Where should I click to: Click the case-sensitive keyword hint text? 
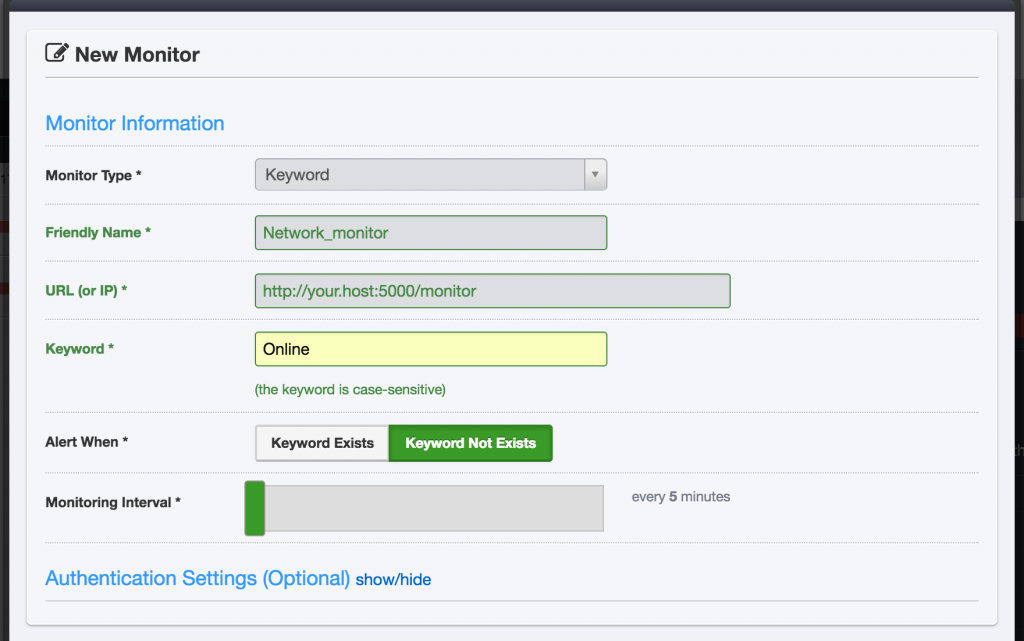point(350,389)
